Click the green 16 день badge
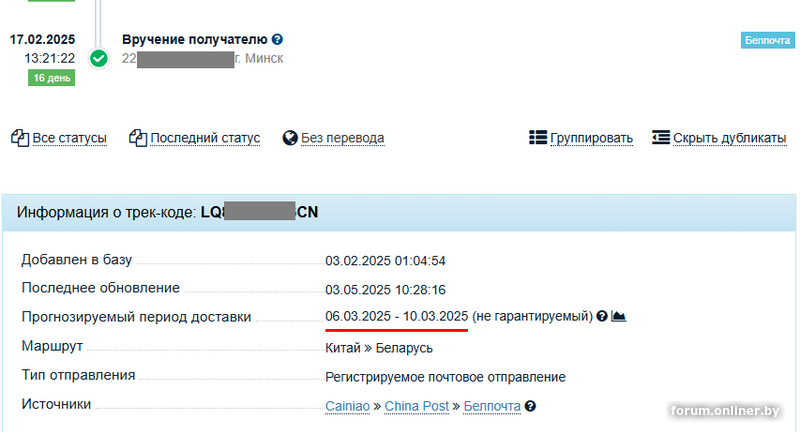Screen dimensions: 800x432 52,78
